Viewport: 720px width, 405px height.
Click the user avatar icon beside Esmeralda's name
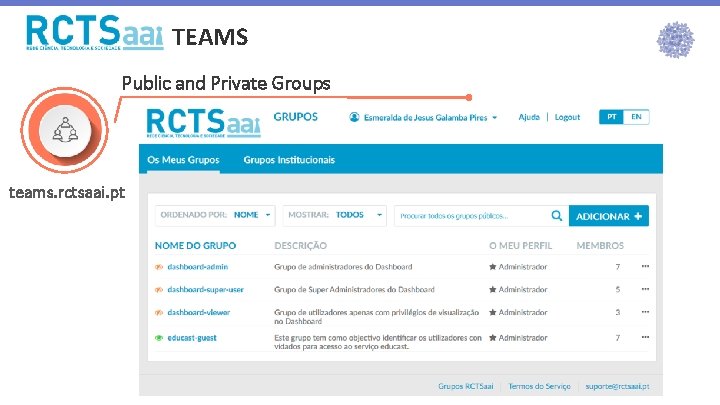point(354,117)
